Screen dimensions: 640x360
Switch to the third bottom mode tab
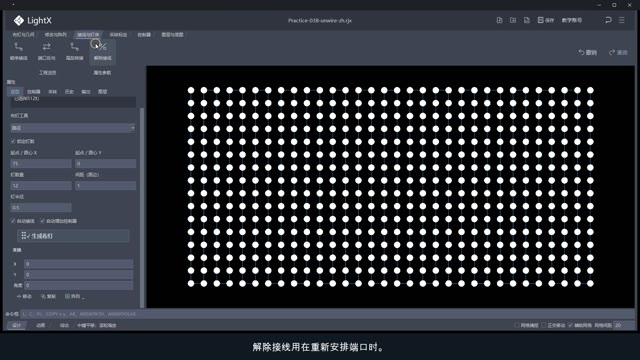pos(64,325)
